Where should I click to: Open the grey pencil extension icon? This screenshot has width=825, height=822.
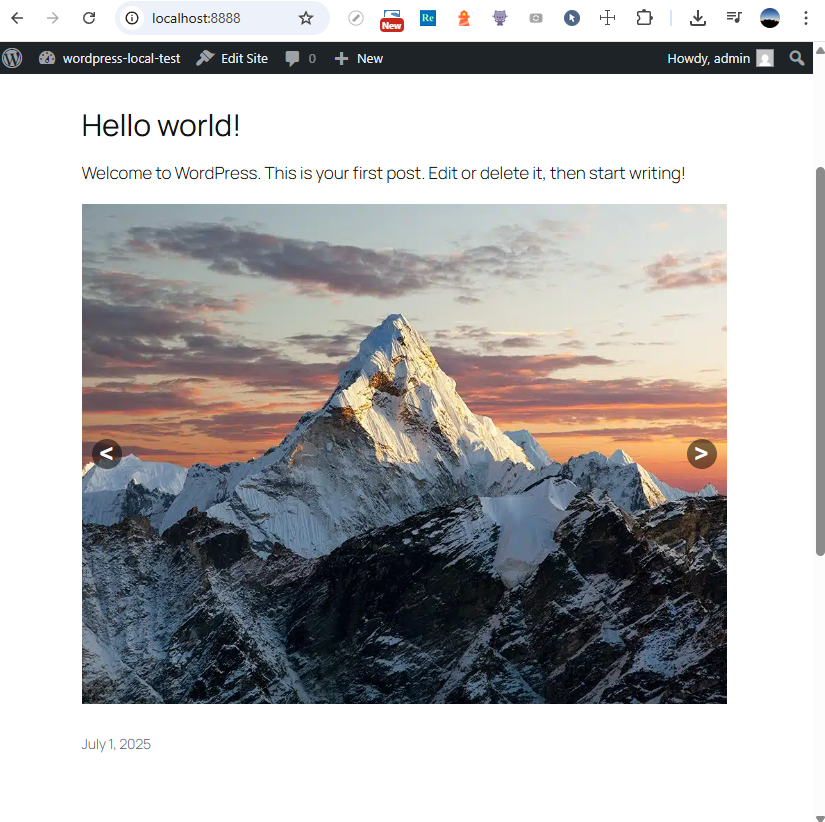point(356,18)
